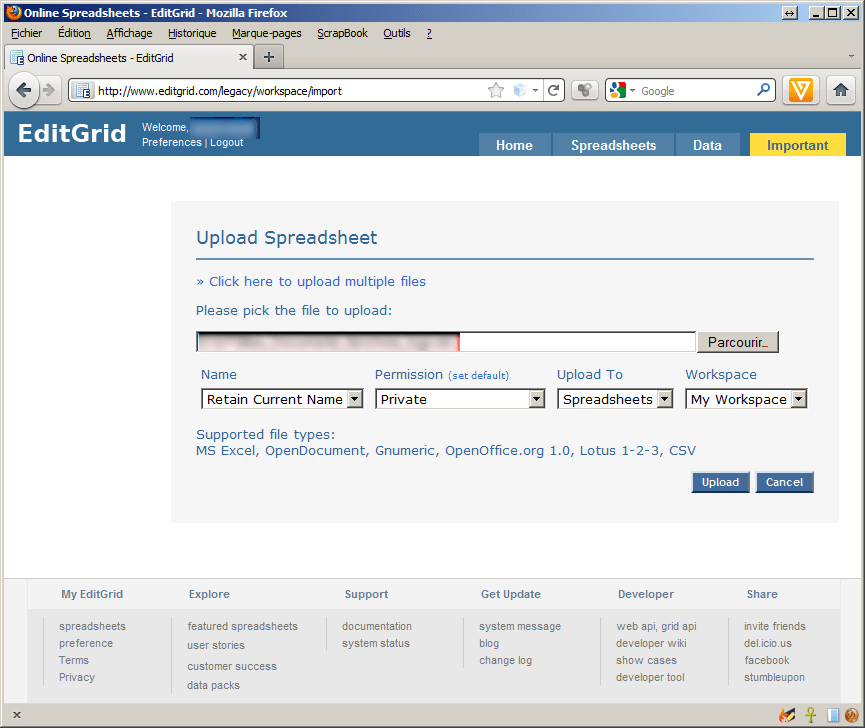This screenshot has width=865, height=728.
Task: Click the Cancel button
Action: [784, 482]
